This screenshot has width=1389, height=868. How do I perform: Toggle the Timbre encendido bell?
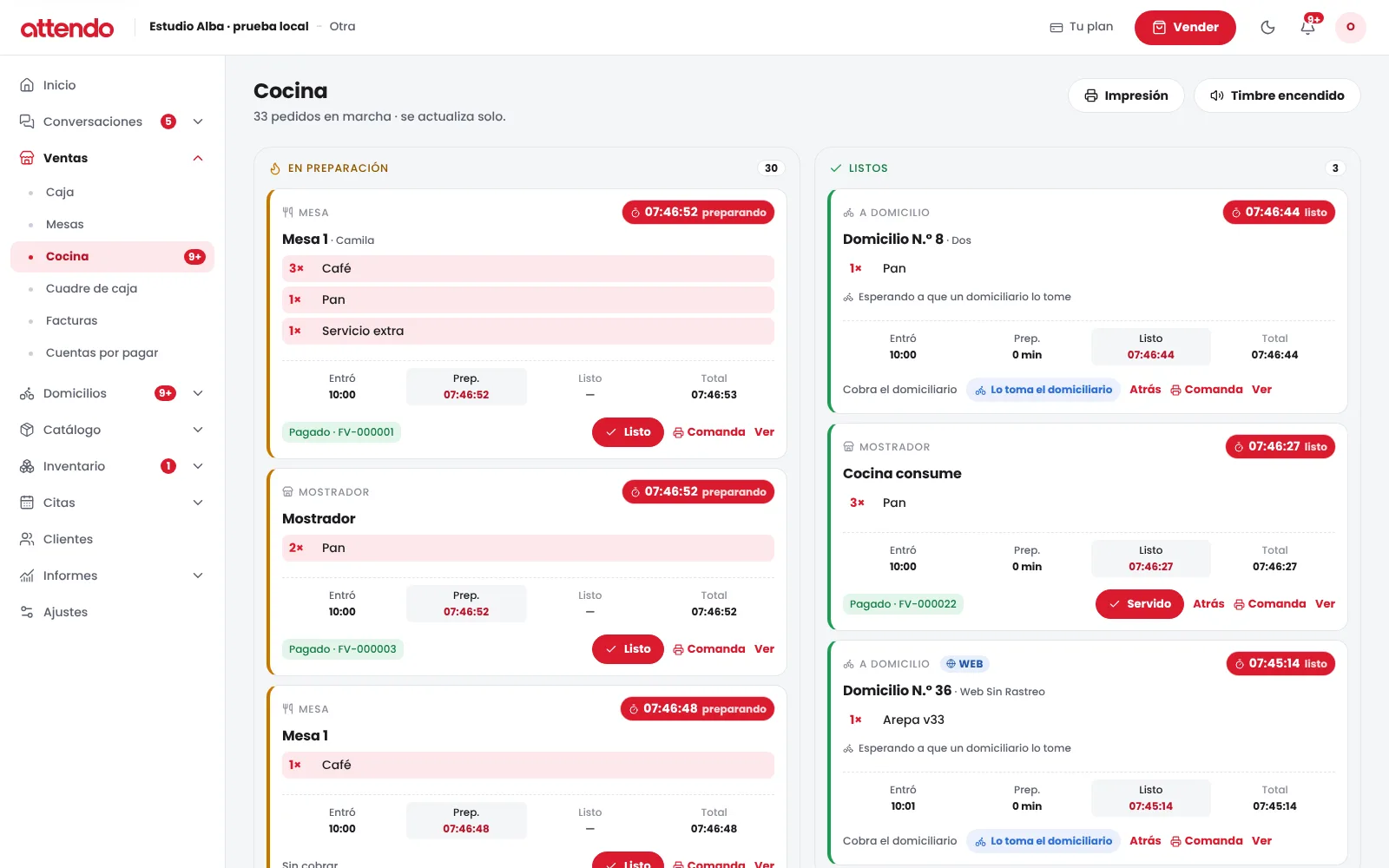pyautogui.click(x=1277, y=95)
